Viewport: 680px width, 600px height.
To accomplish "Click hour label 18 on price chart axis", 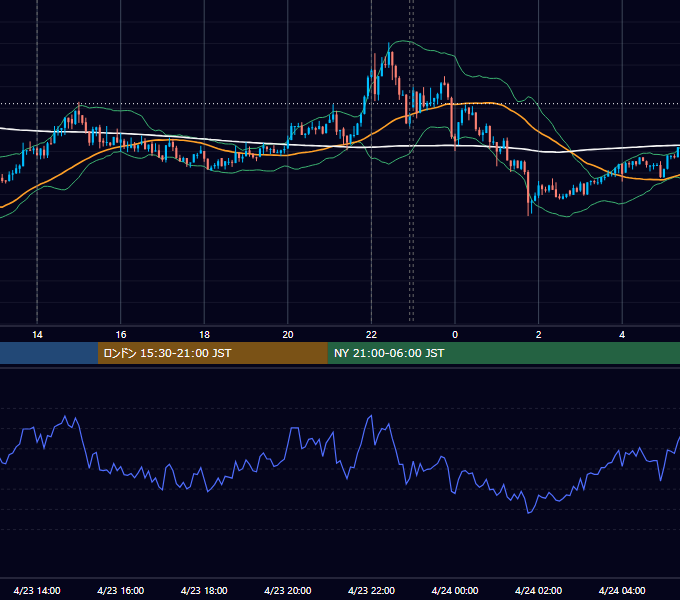I will click(x=204, y=335).
